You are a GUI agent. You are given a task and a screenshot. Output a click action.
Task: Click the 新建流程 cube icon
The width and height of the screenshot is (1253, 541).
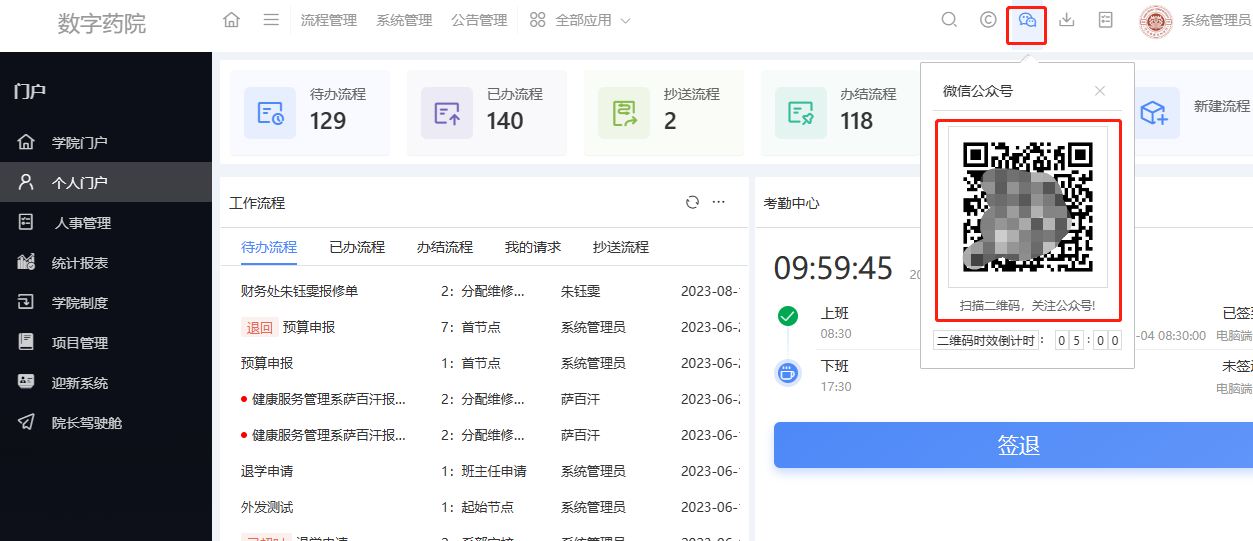click(x=1156, y=112)
